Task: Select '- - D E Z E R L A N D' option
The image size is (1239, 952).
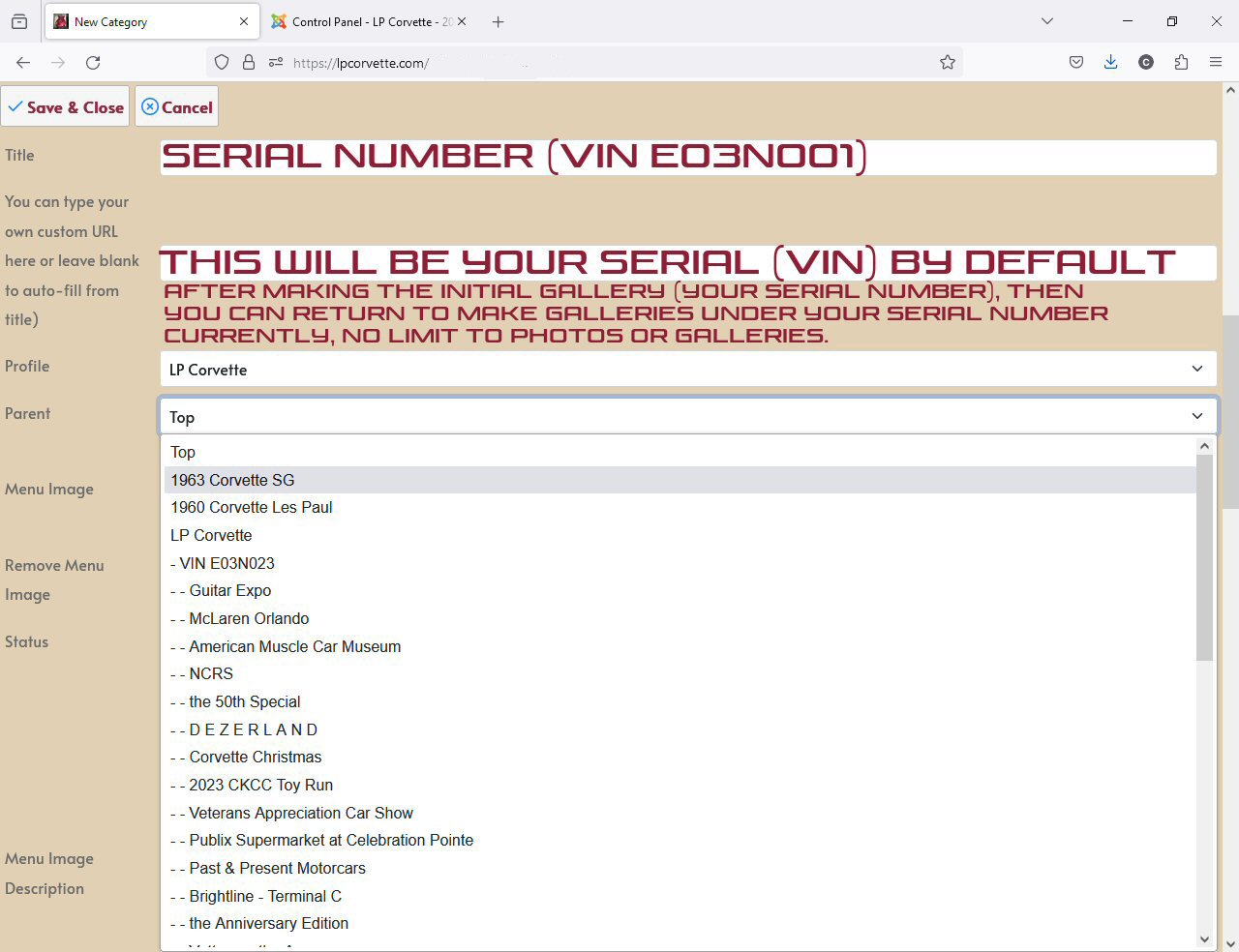Action: (680, 729)
